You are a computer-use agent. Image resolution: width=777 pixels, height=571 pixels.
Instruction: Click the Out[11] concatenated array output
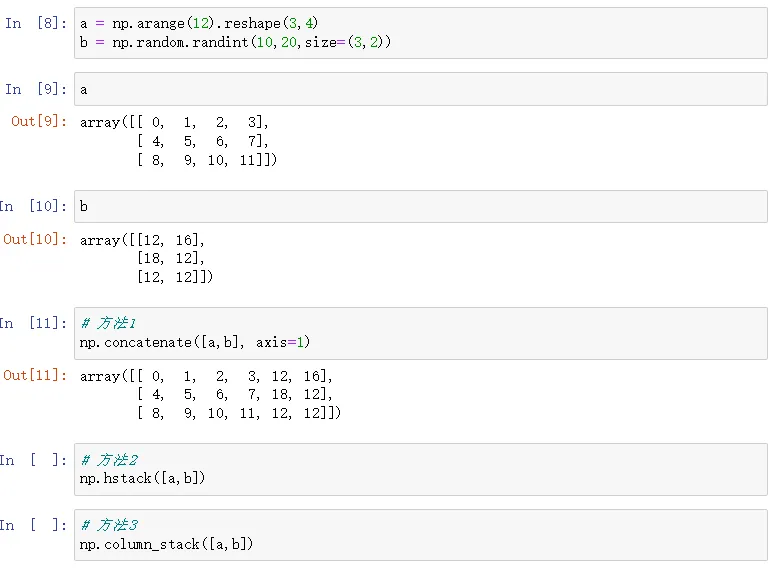[210, 394]
